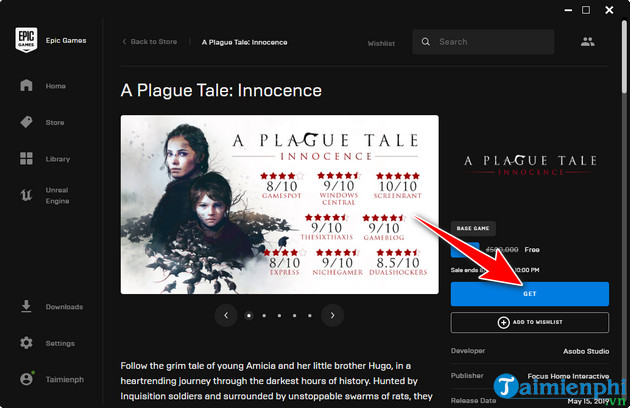This screenshot has height=408, width=630.
Task: Click the Focus Home Interactive publisher name
Action: pyautogui.click(x=568, y=376)
